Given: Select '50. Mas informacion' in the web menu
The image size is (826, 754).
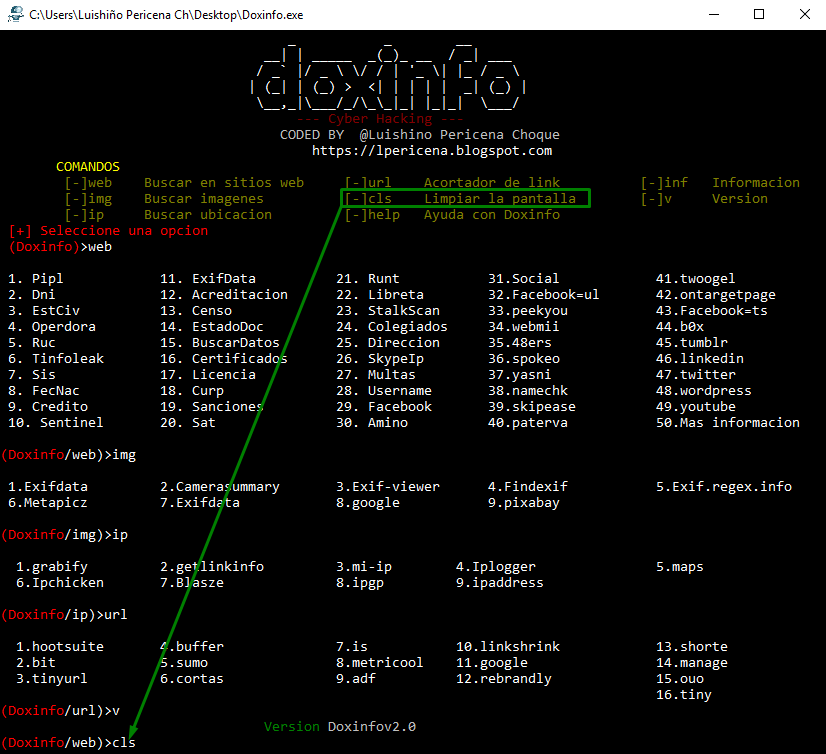Looking at the screenshot, I should [x=727, y=422].
